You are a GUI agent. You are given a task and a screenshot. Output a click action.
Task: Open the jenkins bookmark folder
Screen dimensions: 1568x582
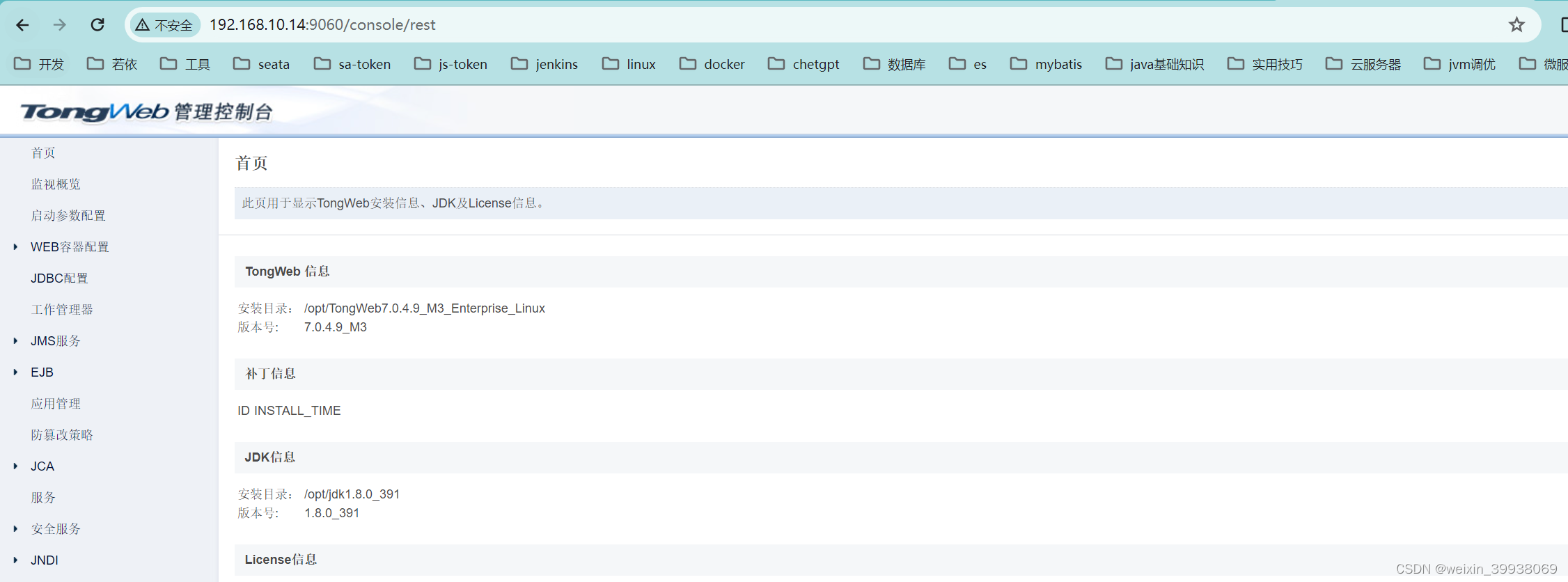544,64
